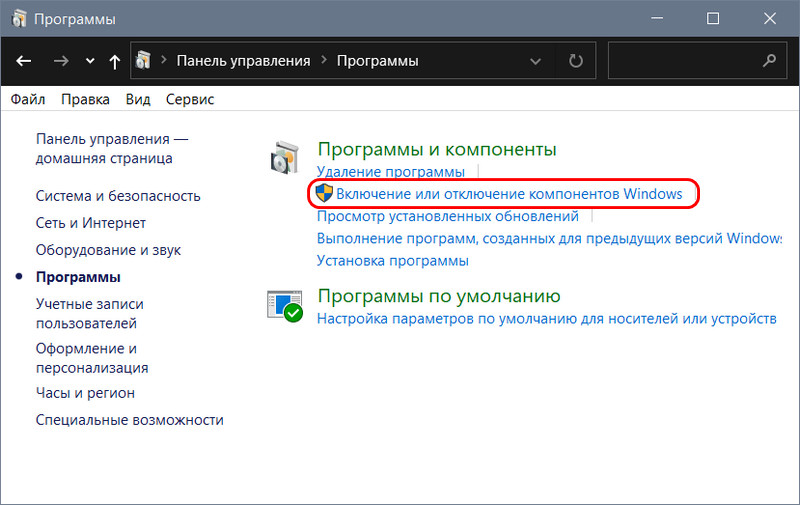The image size is (800, 505).
Task: Refresh the Программы page
Action: pyautogui.click(x=576, y=61)
